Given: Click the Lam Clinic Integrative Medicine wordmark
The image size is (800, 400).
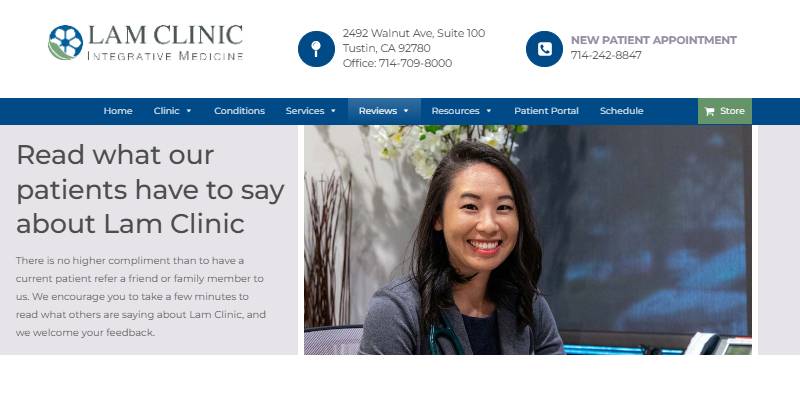Looking at the screenshot, I should click(165, 43).
